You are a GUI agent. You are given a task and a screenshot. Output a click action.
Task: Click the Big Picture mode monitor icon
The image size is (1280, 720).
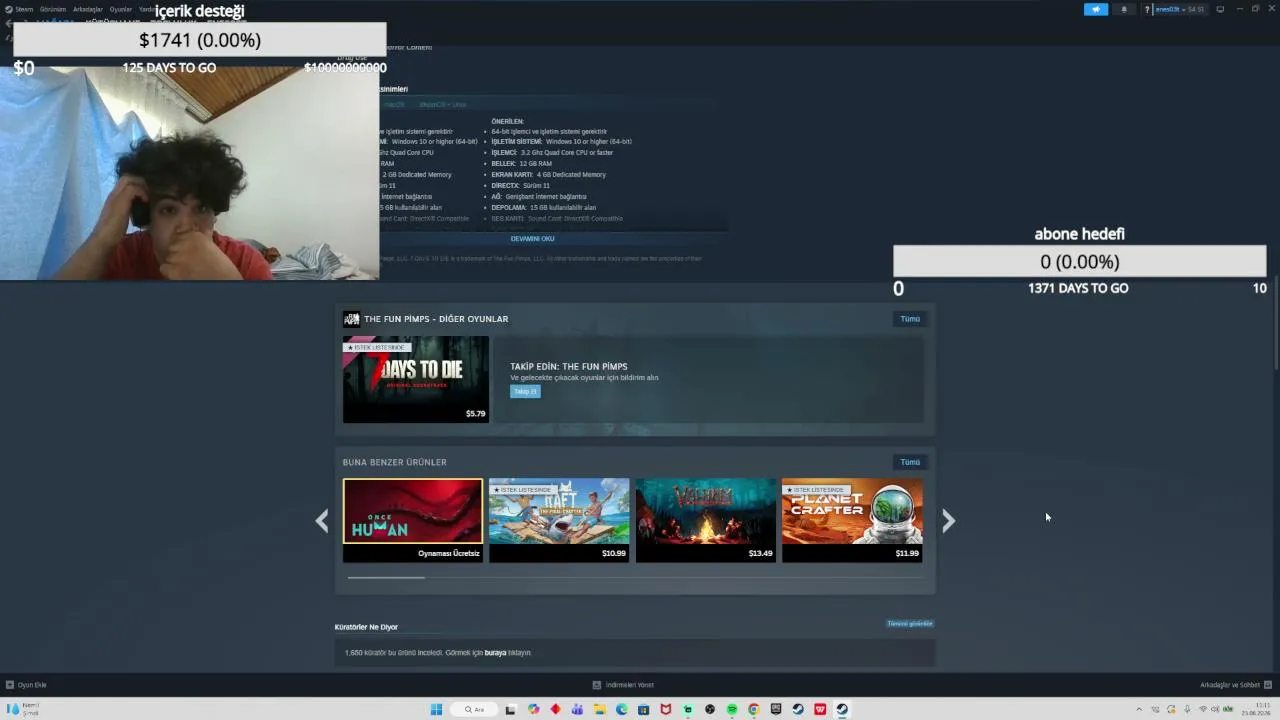[x=1220, y=9]
